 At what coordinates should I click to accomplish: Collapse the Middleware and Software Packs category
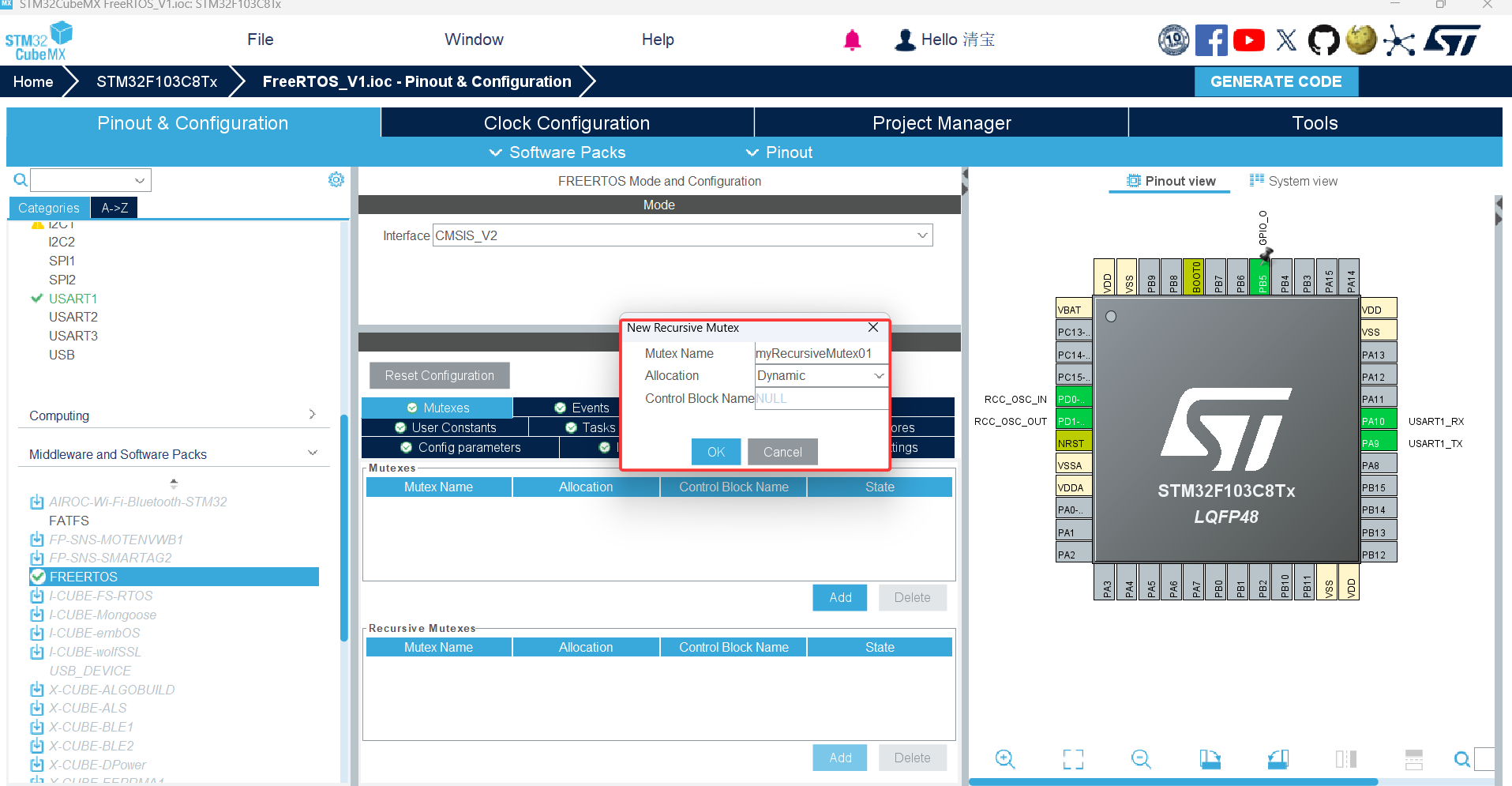pyautogui.click(x=174, y=454)
